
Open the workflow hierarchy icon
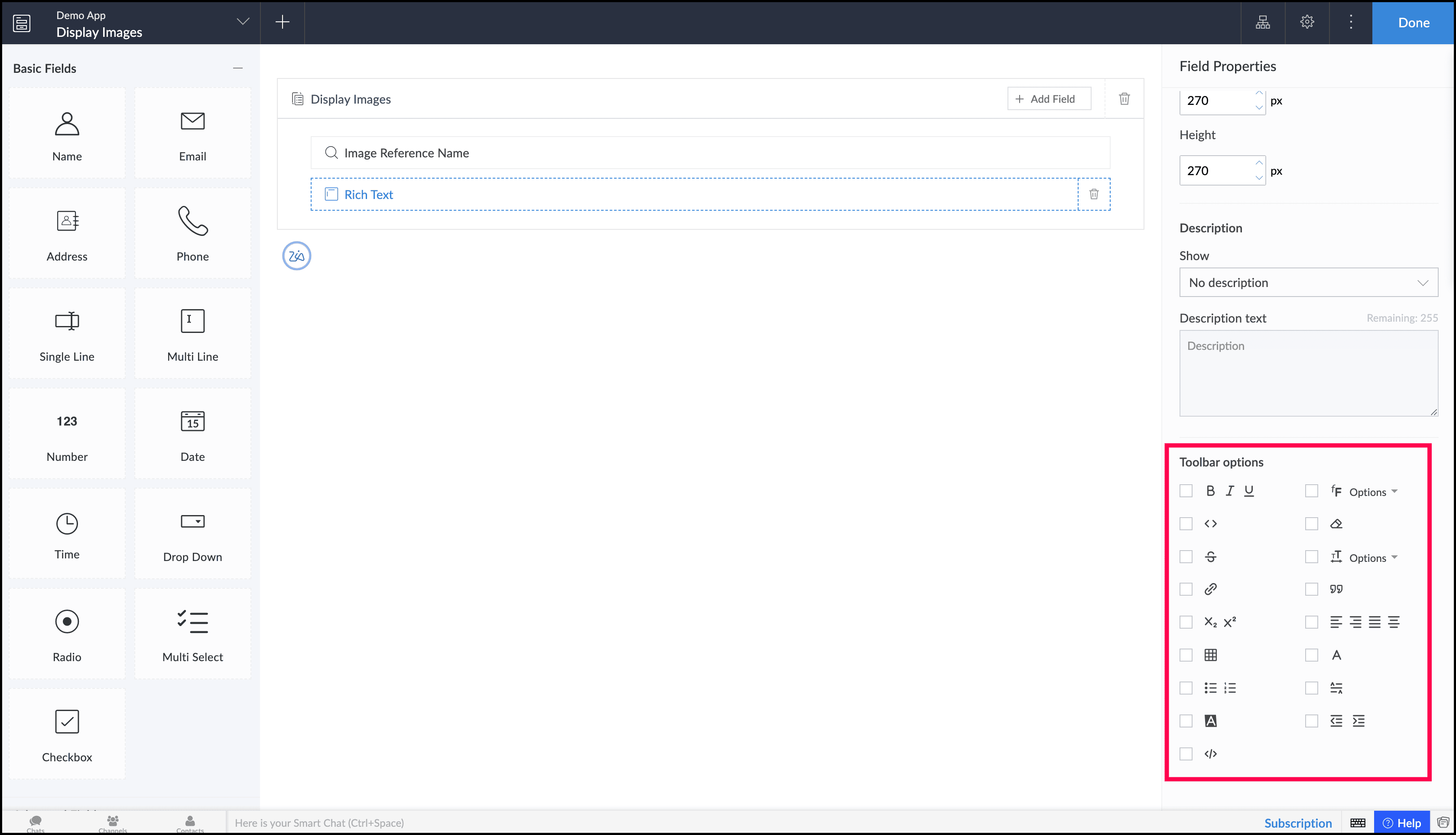[x=1262, y=23]
